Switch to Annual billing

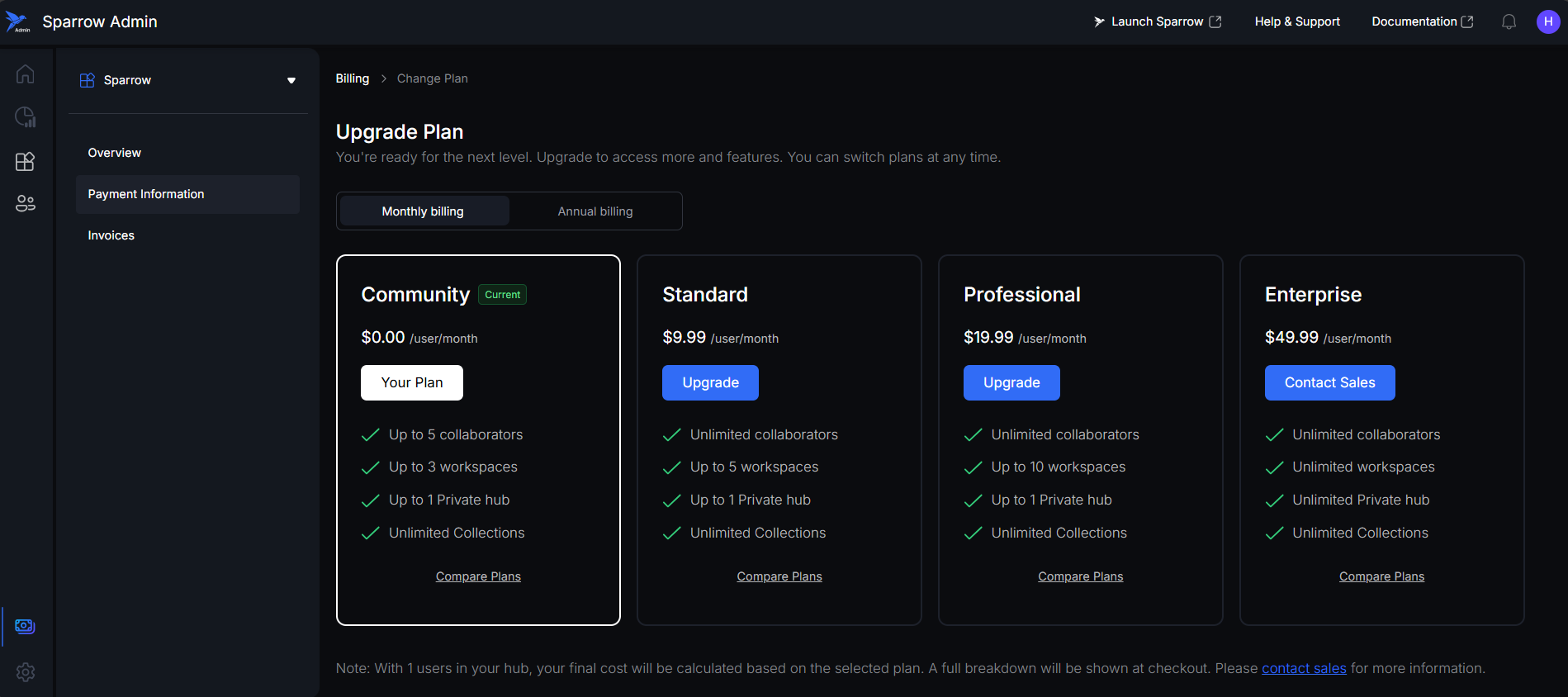pyautogui.click(x=595, y=211)
